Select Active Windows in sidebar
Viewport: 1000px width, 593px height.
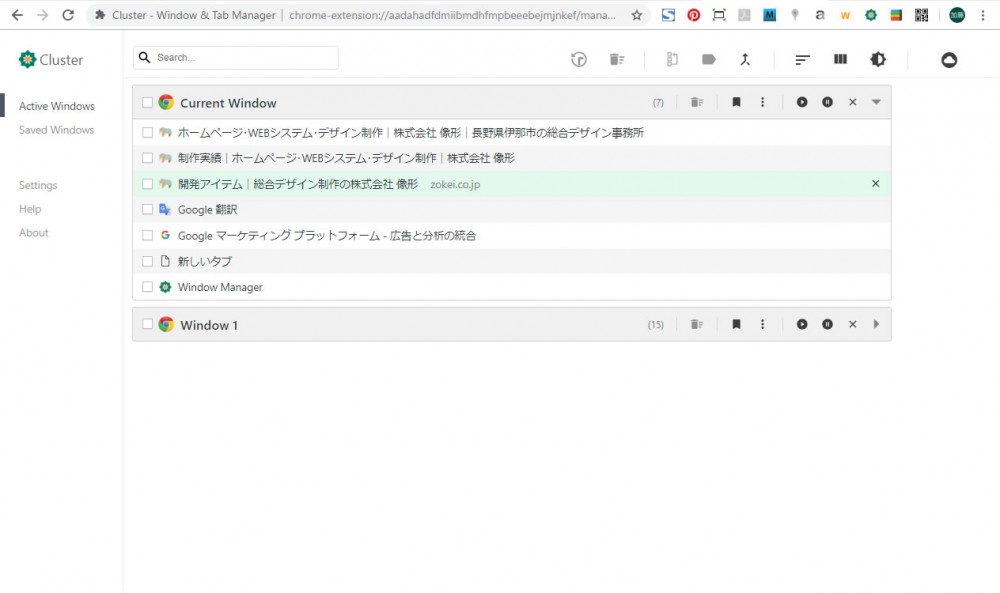point(57,106)
